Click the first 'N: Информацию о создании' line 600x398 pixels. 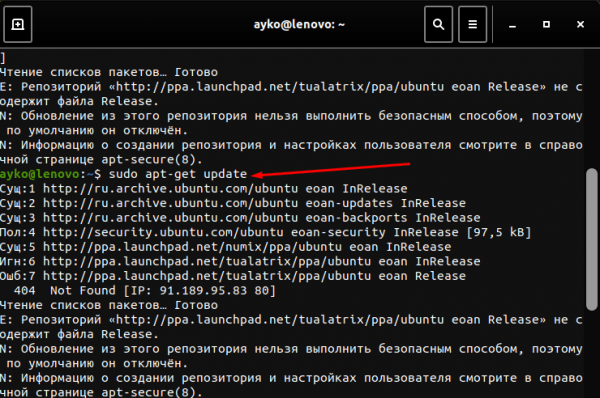pyautogui.click(x=291, y=145)
